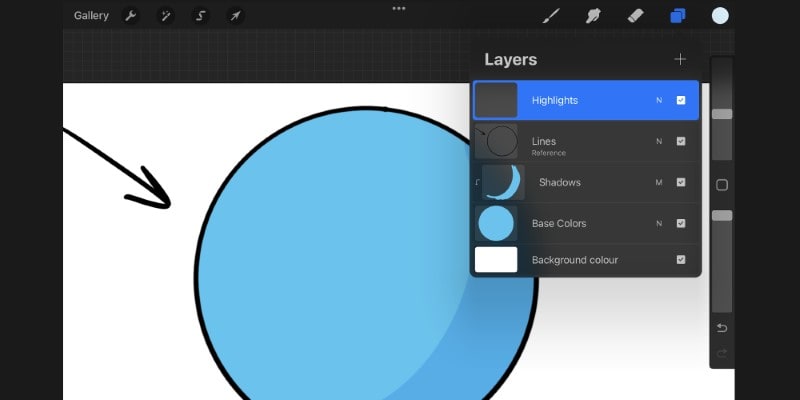The image size is (800, 400).
Task: Toggle Background colour visibility
Action: (681, 260)
